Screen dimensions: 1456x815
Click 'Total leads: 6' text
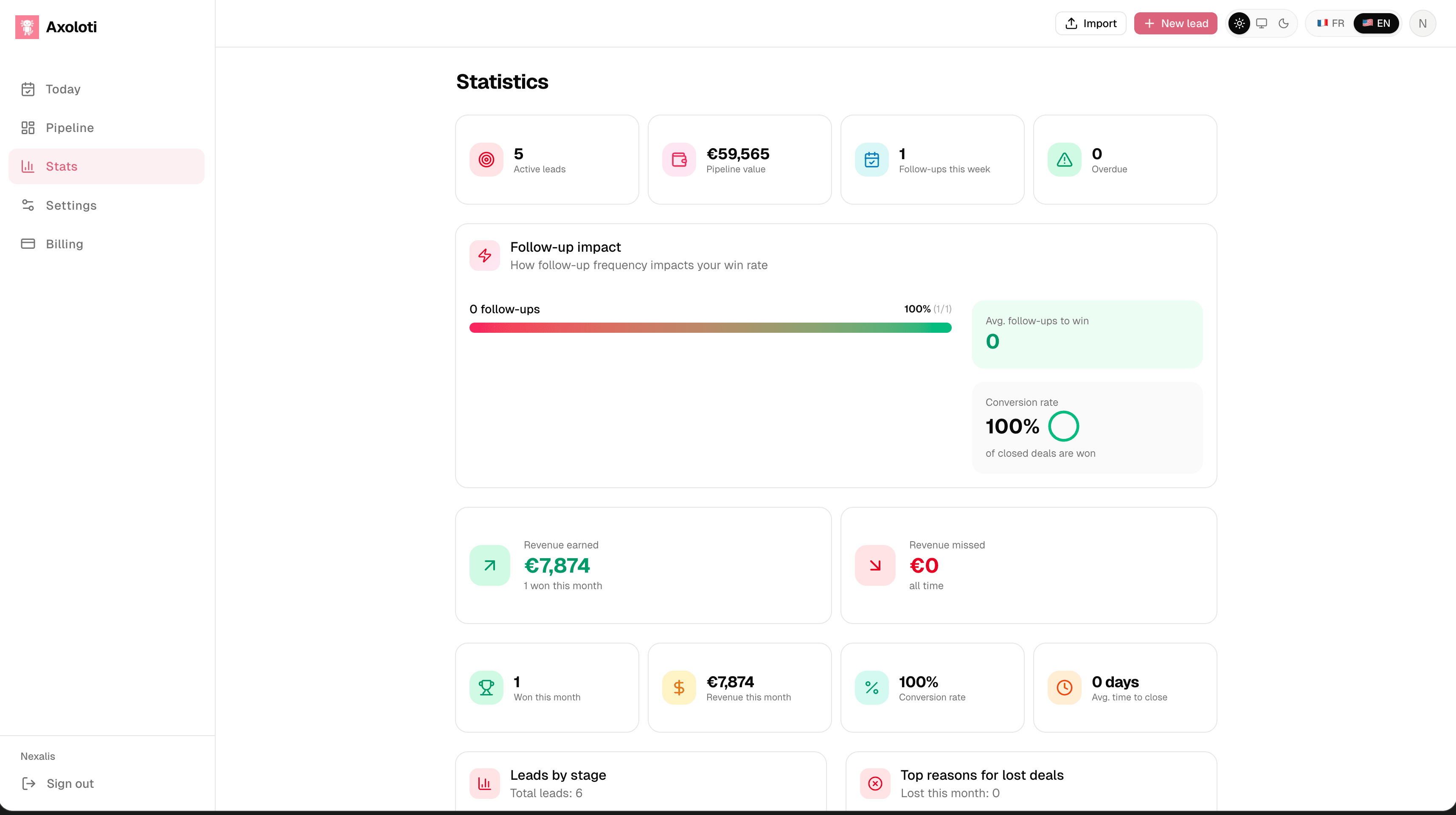click(546, 793)
